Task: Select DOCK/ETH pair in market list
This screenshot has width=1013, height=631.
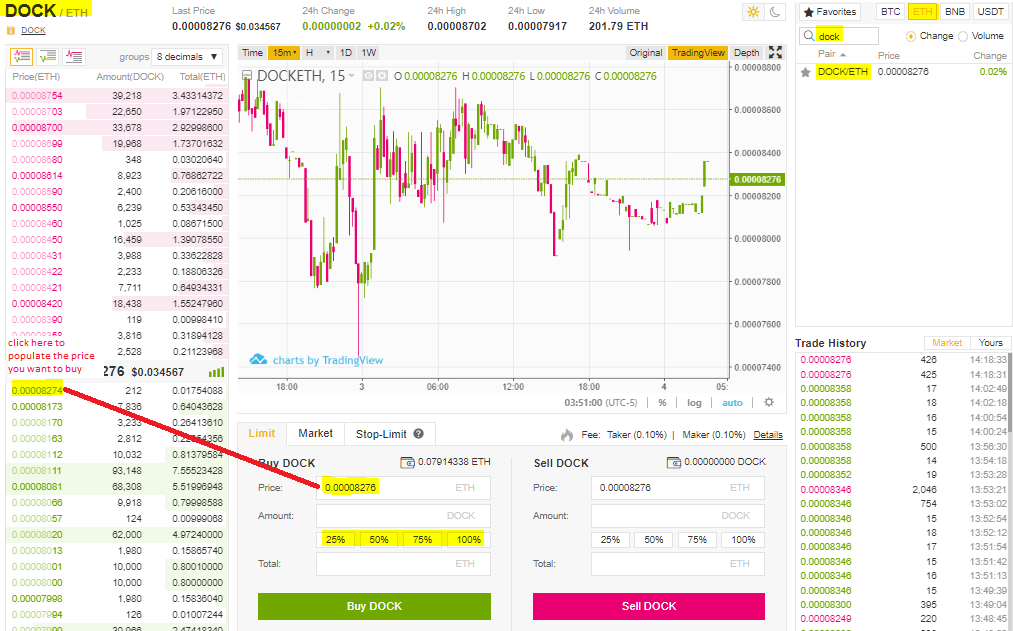Action: point(903,72)
